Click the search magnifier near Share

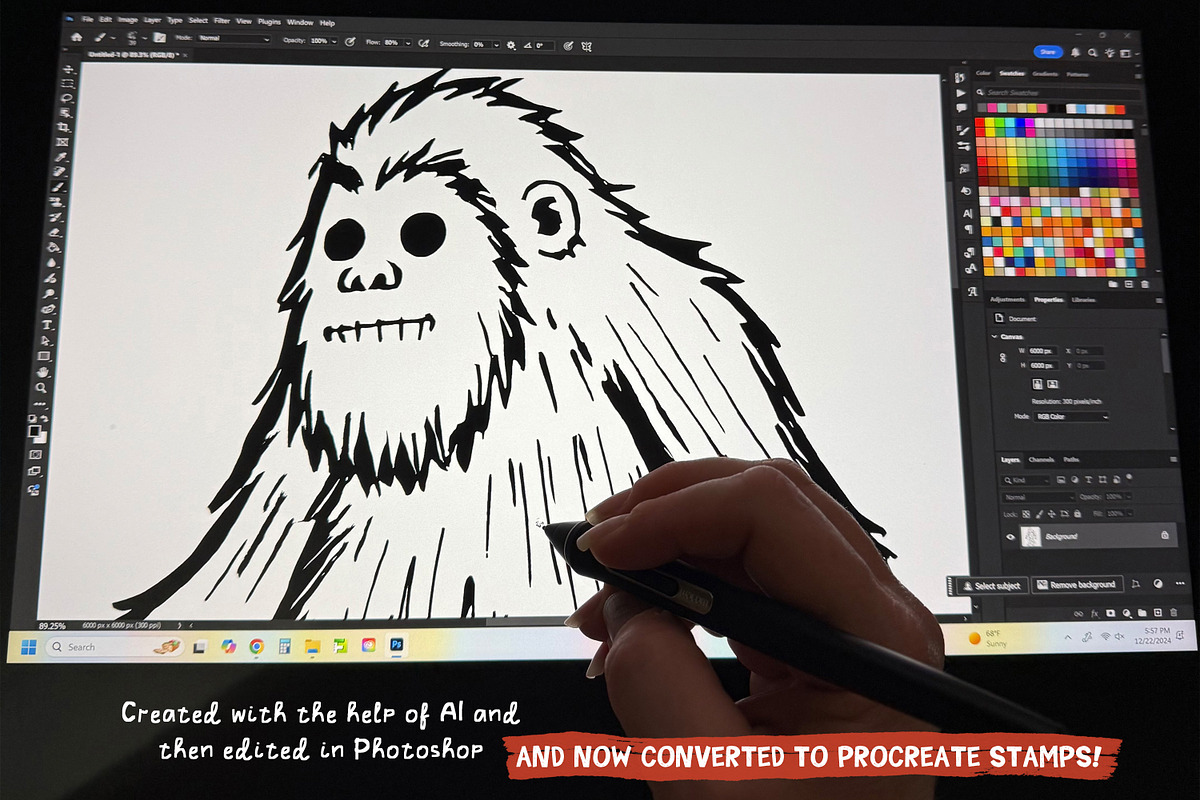point(1093,52)
